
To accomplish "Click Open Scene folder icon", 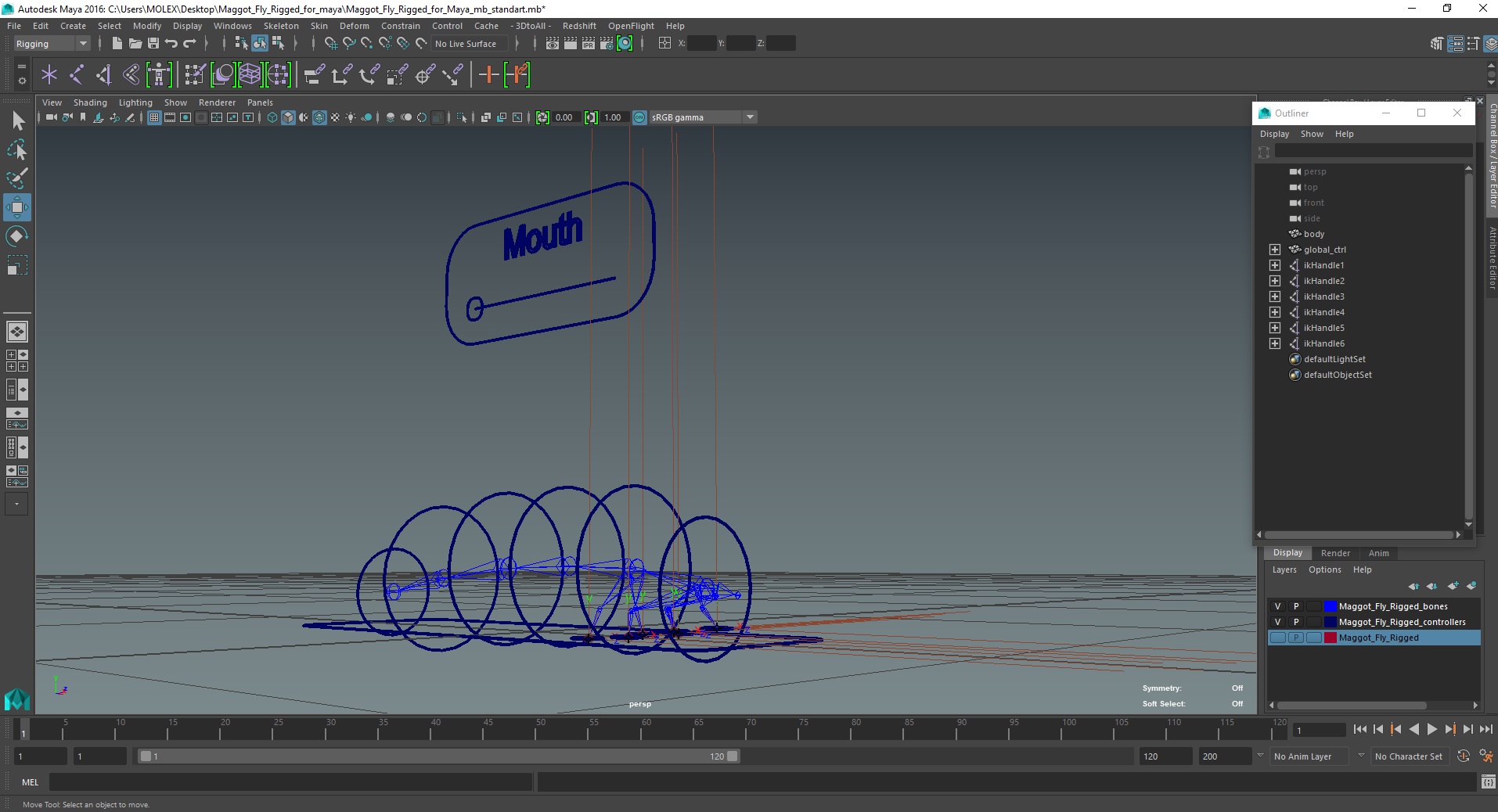I will point(135,44).
